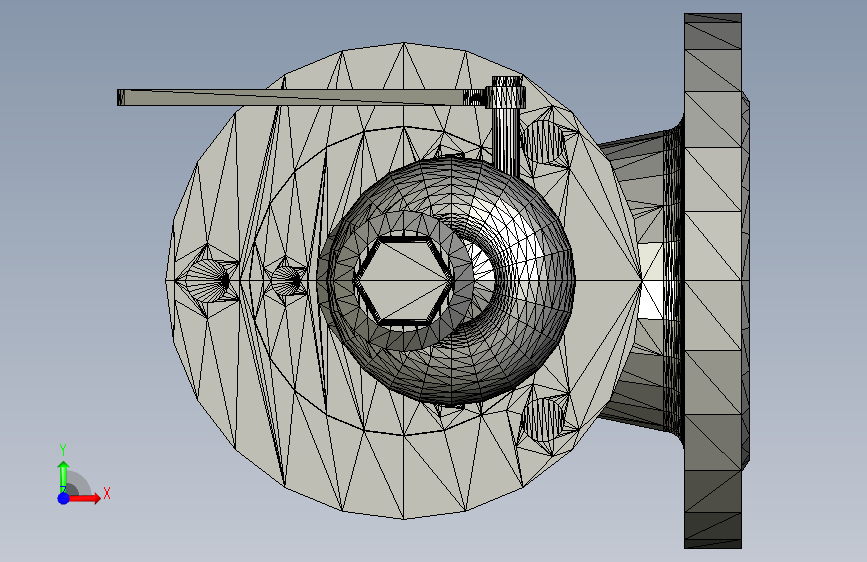Select the hexagonal socket in the ball

pos(402,280)
